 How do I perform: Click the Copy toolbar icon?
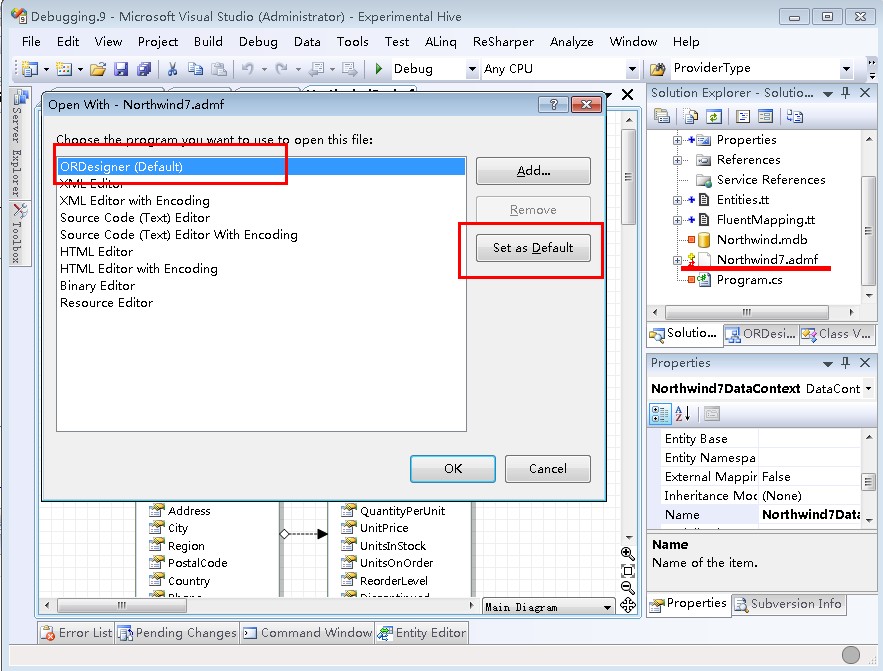point(195,69)
